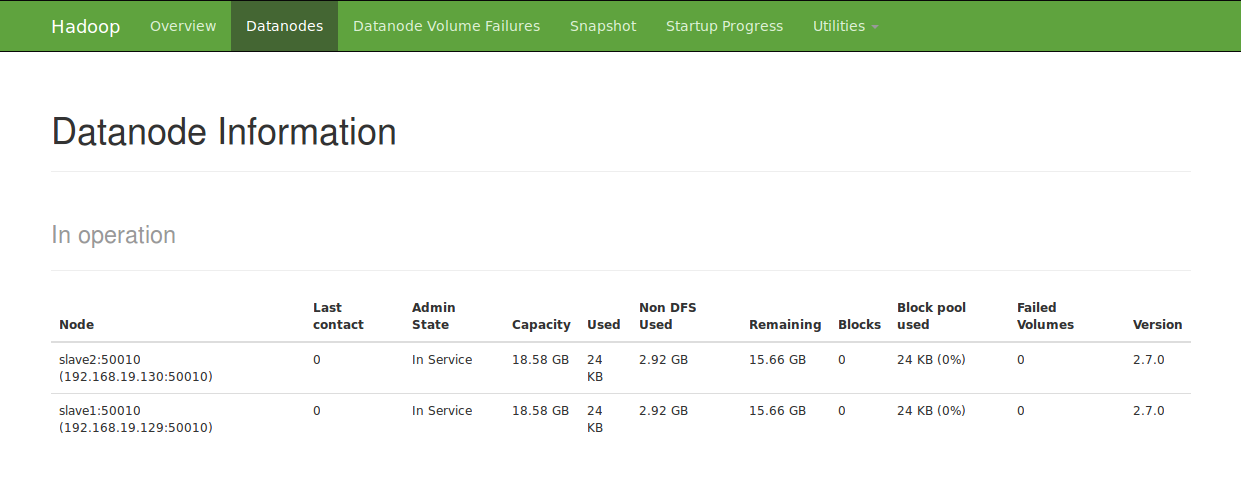Open the Overview tab
This screenshot has height=479, width=1241.
(x=183, y=26)
